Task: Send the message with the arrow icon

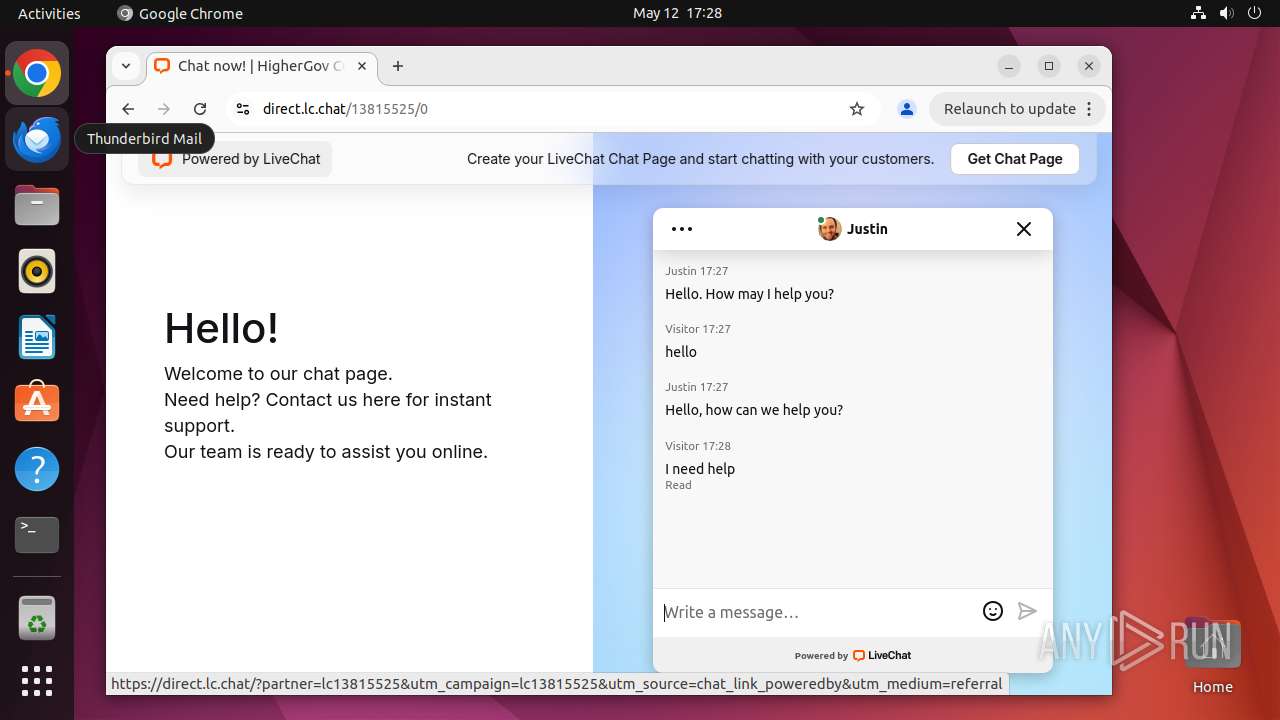Action: (1027, 611)
